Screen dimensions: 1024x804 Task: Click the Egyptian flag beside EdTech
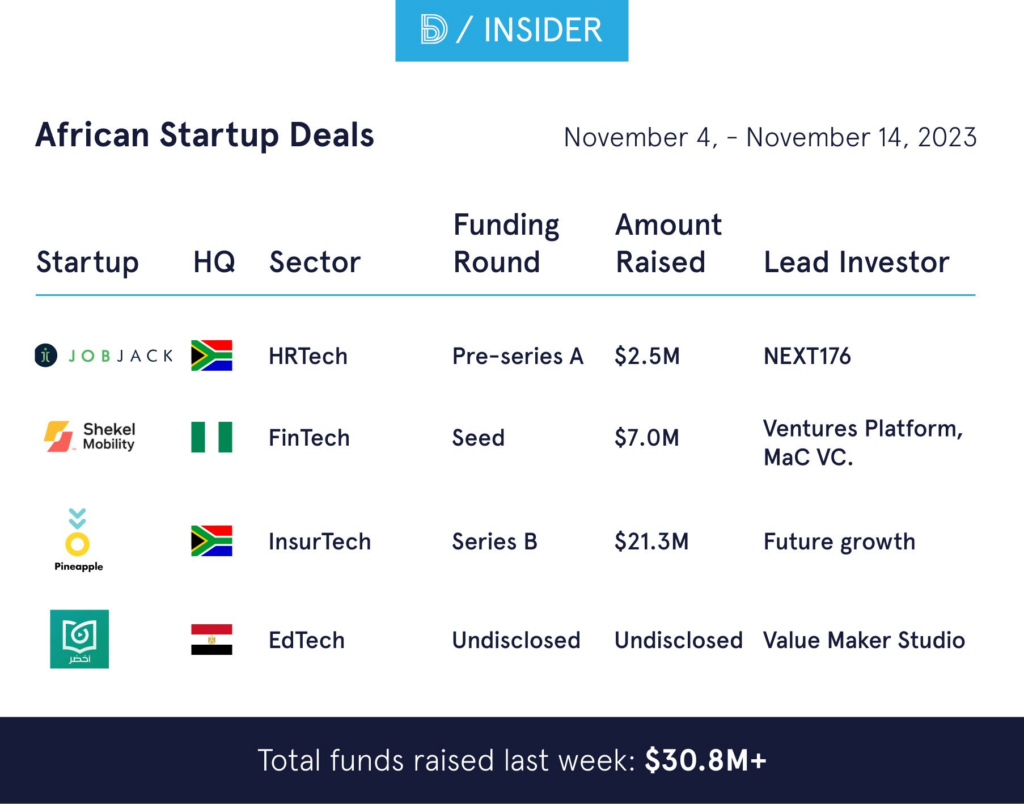coord(211,640)
